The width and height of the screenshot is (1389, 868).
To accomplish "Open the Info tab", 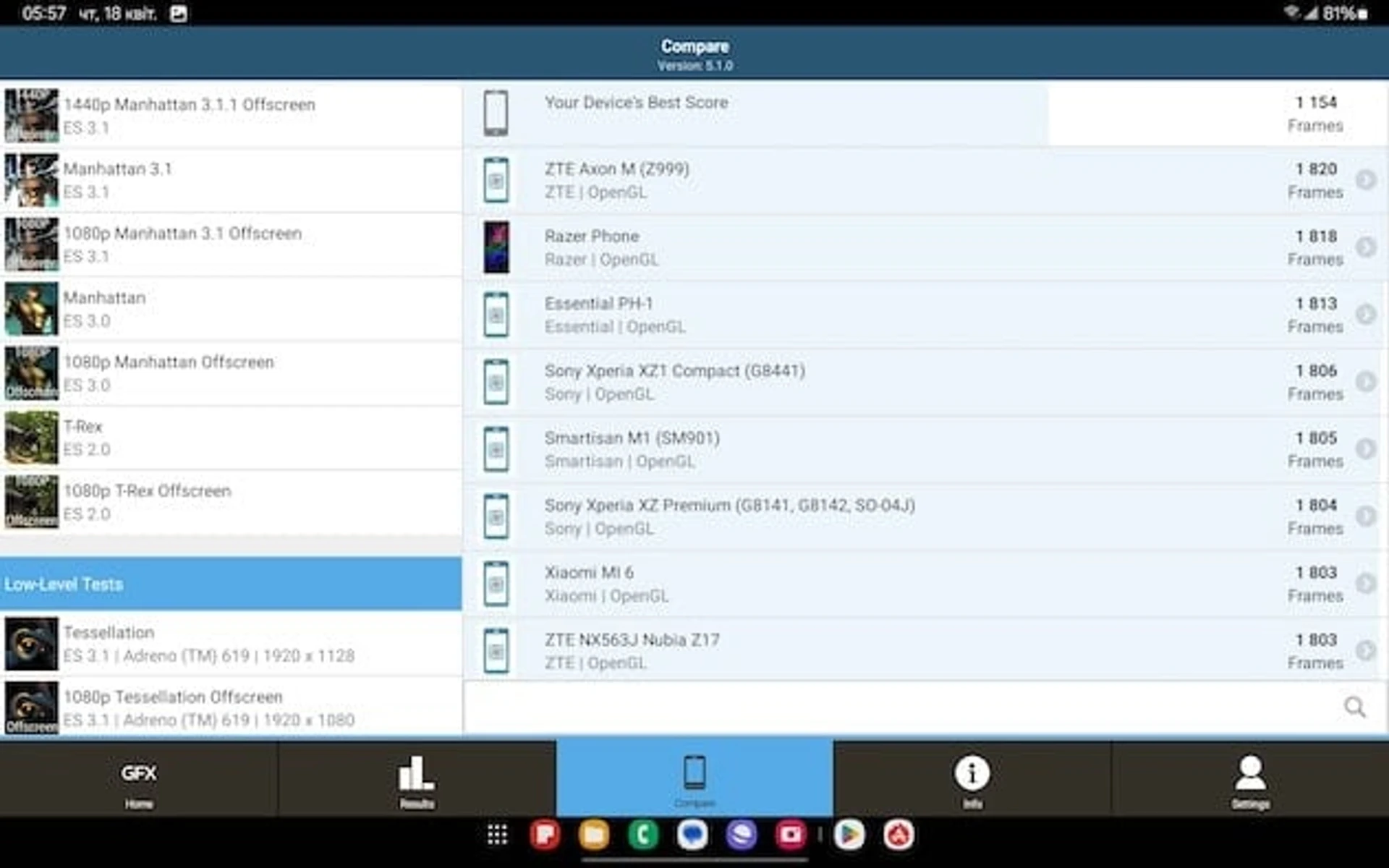I will click(x=972, y=779).
